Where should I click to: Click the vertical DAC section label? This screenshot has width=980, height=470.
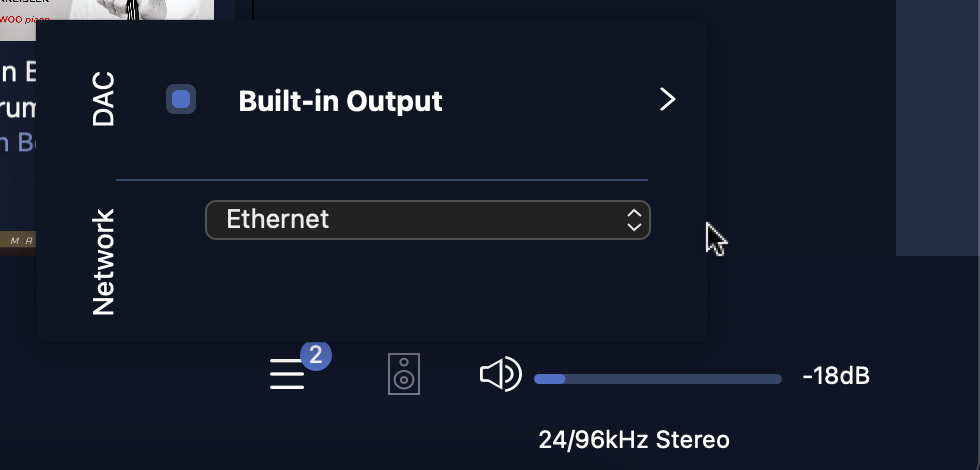coord(103,99)
